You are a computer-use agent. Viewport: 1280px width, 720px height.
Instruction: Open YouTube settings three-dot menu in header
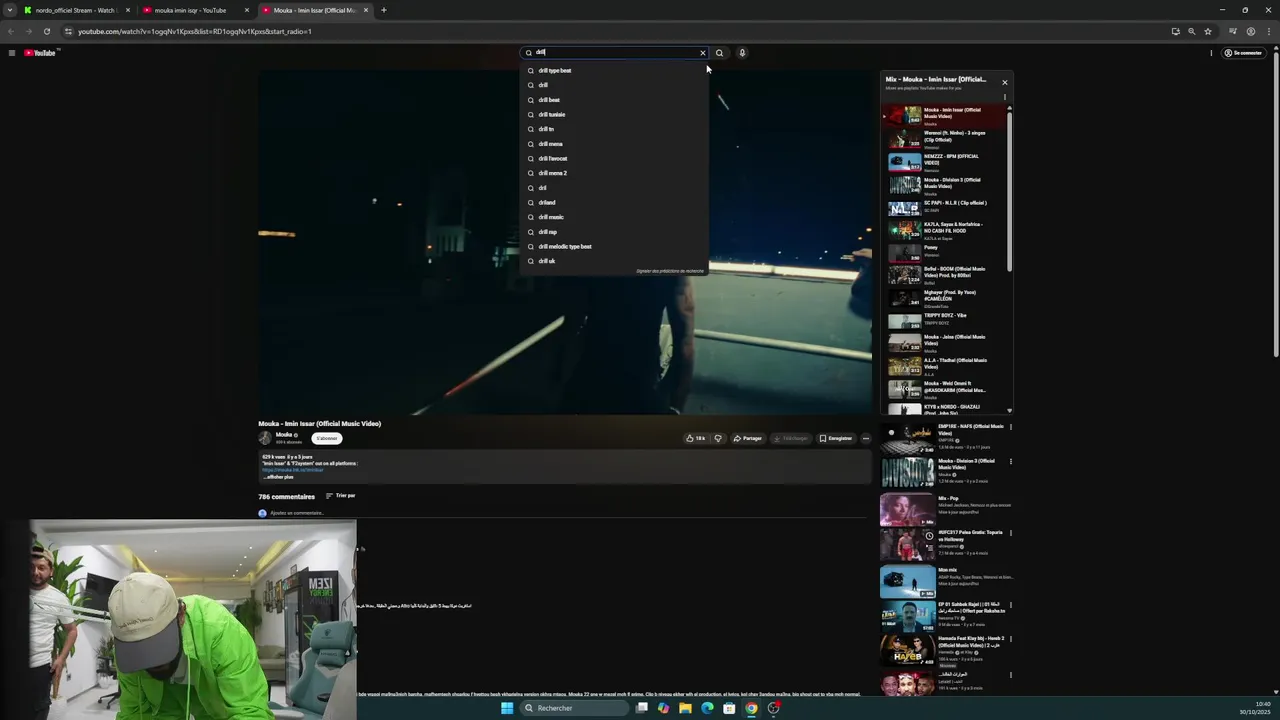coord(1211,53)
